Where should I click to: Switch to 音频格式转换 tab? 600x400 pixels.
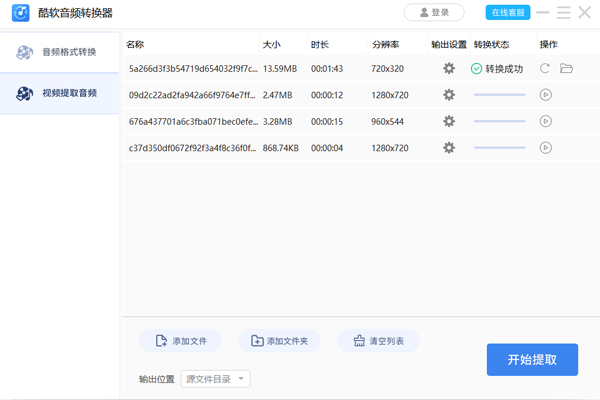(x=59, y=52)
